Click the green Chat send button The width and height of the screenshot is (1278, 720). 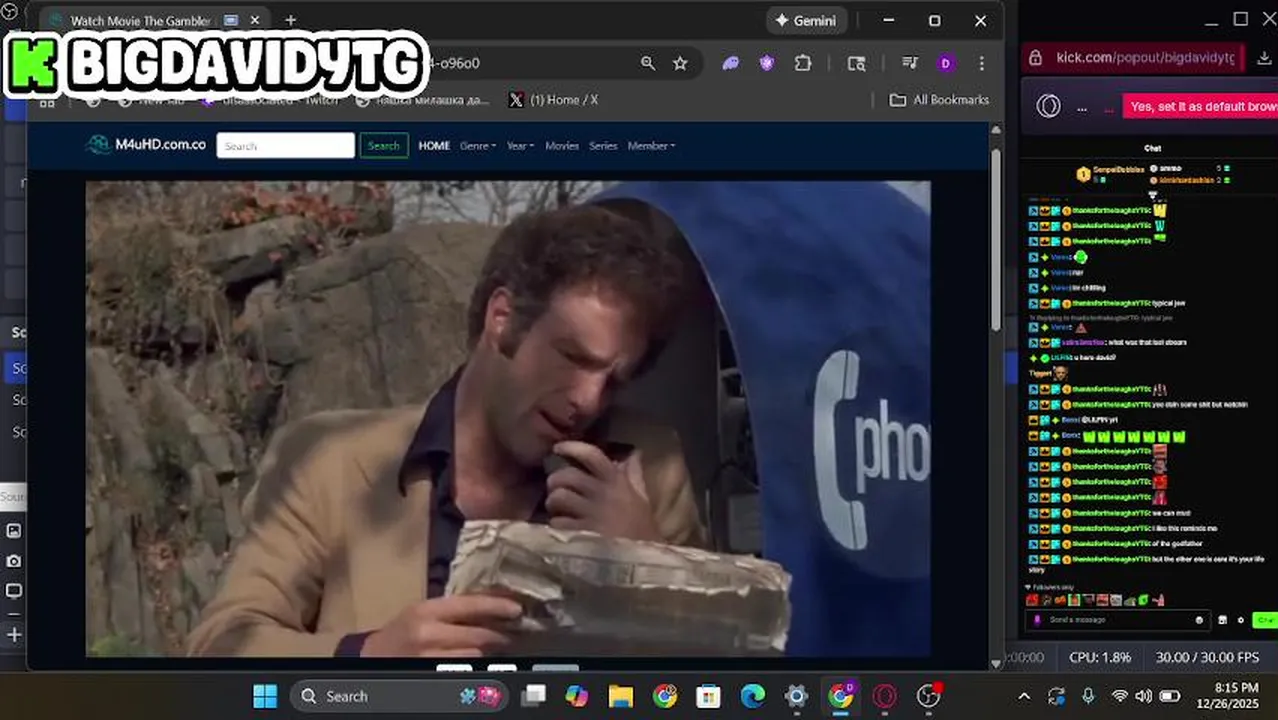pos(1265,620)
